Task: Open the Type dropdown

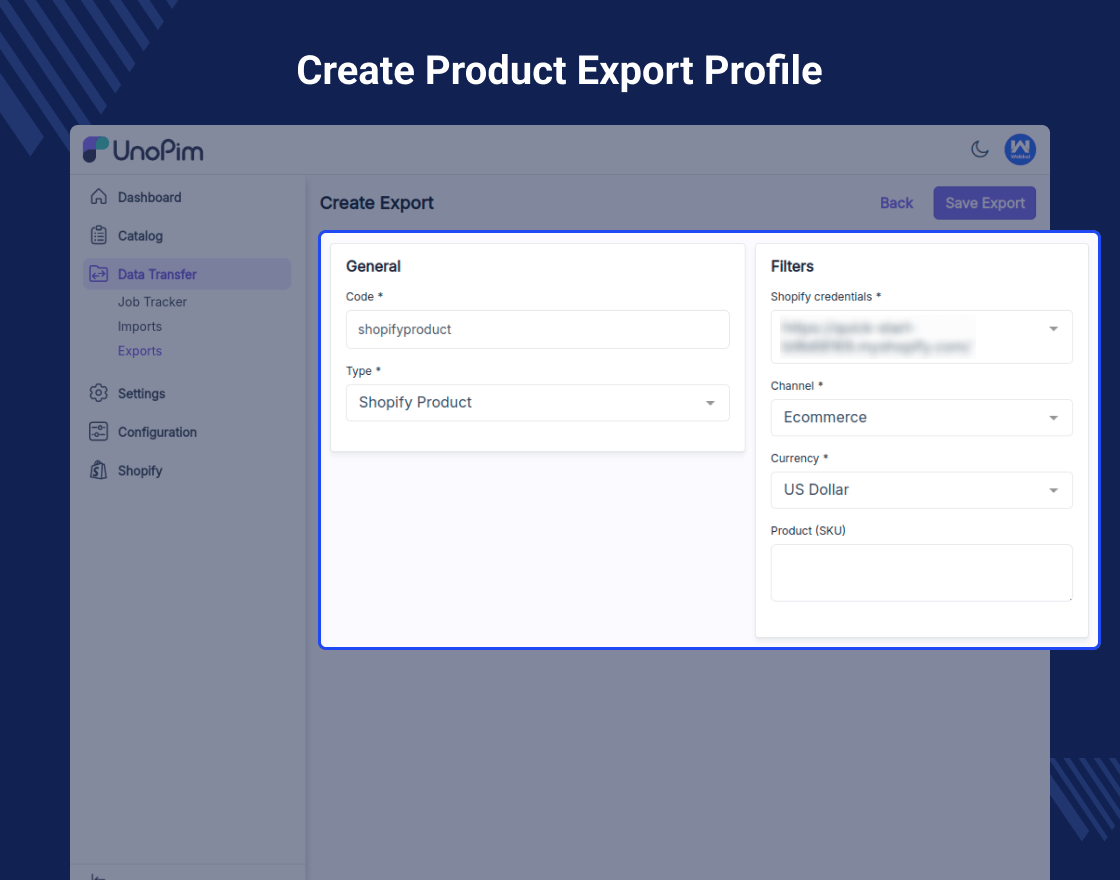Action: click(538, 403)
